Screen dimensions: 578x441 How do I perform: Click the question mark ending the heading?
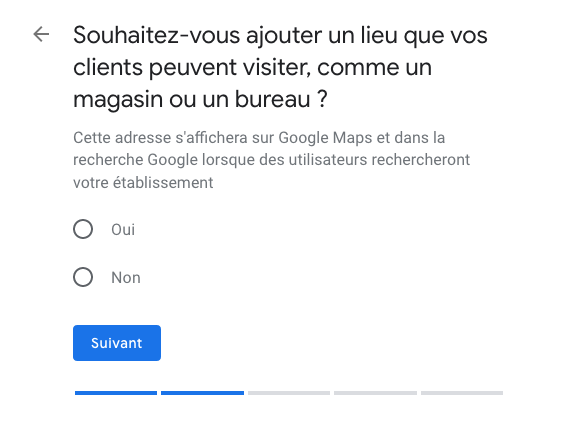point(322,99)
